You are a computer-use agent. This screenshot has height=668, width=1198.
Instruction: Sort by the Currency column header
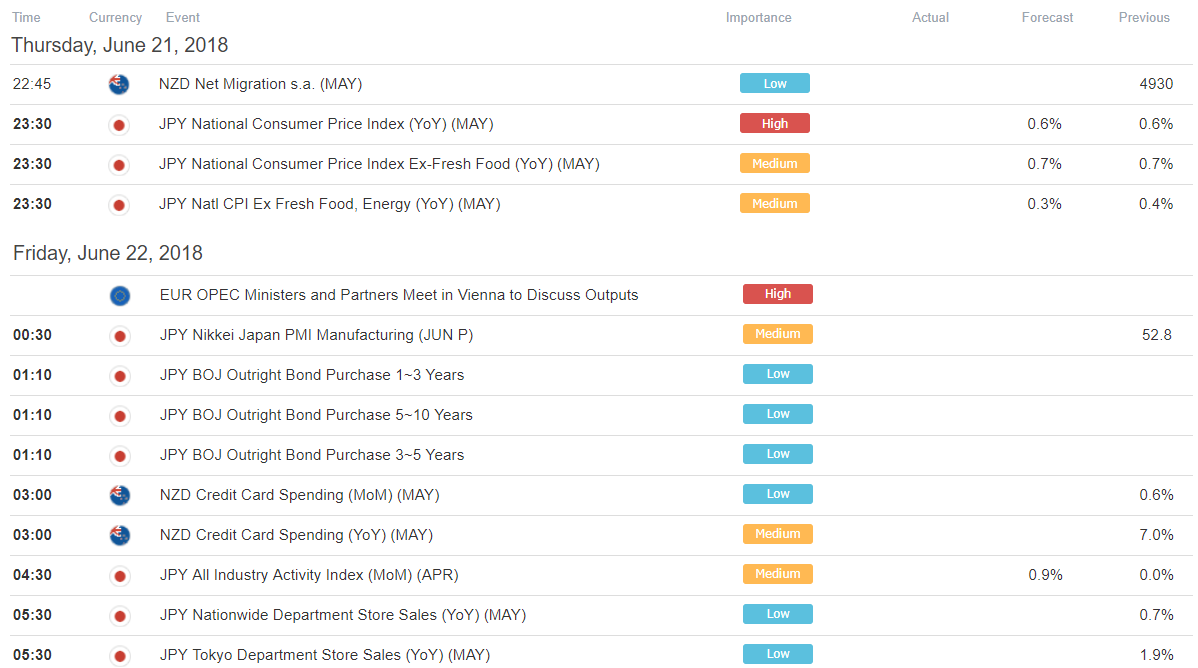click(x=115, y=18)
